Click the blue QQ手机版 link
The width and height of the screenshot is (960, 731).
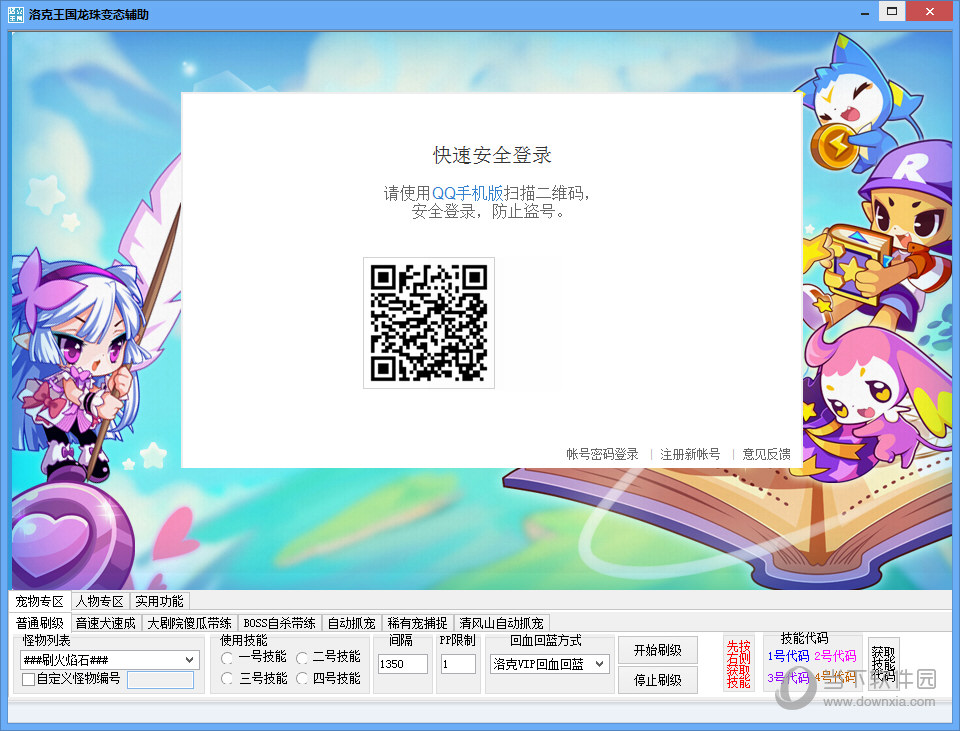coord(468,193)
